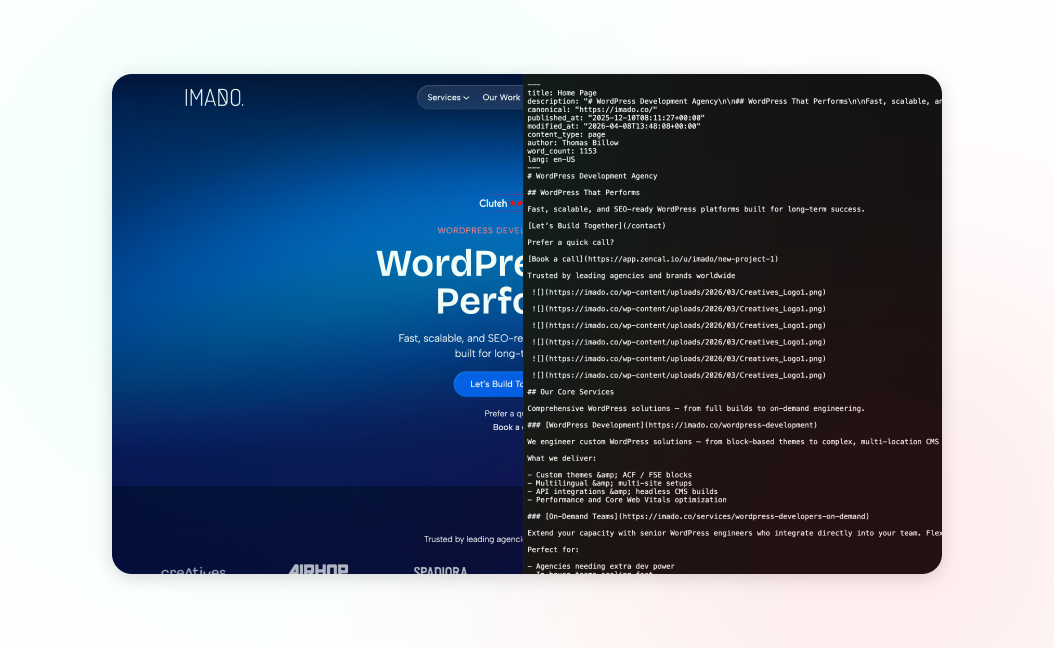Click the Creatives partner logo
This screenshot has height=648, width=1054.
click(193, 571)
